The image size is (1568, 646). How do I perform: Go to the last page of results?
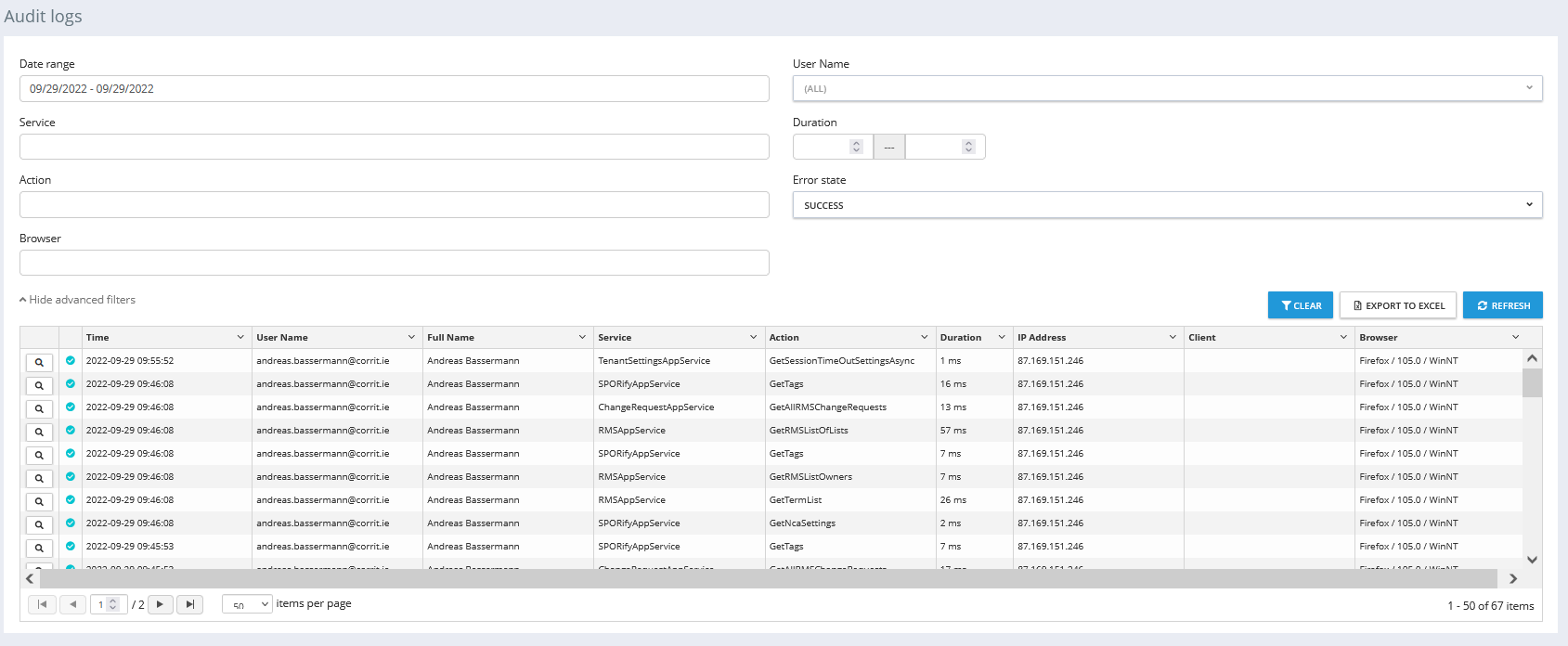(x=189, y=604)
